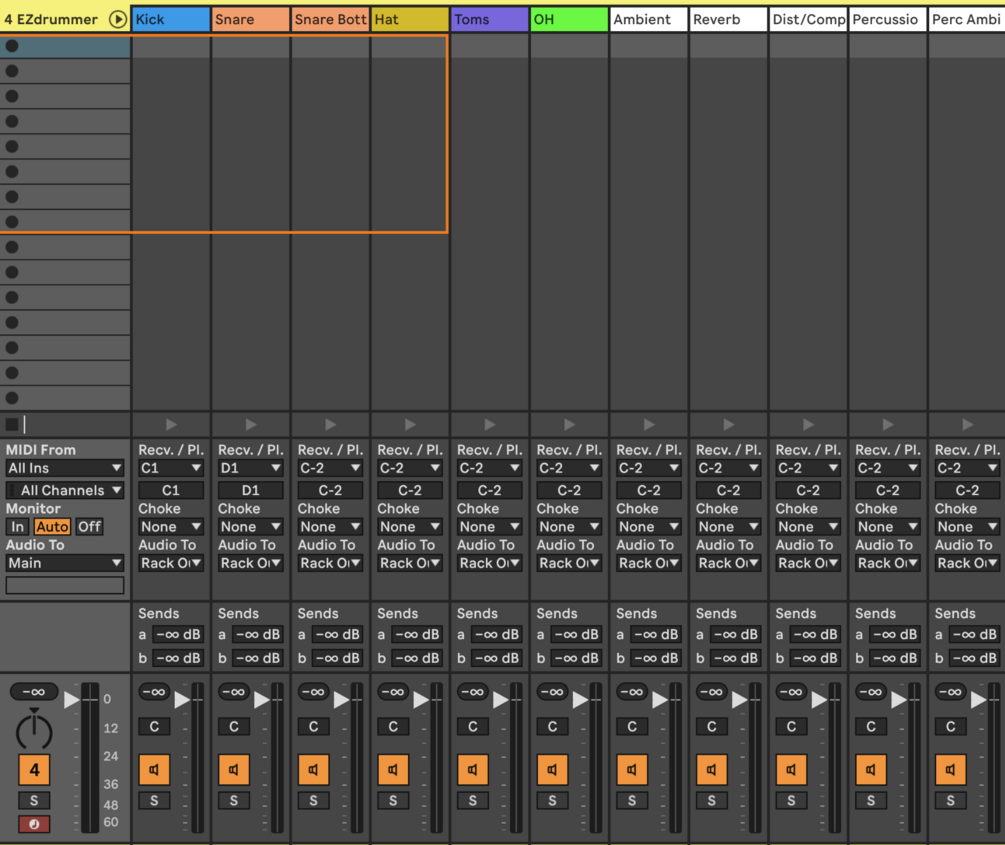
Task: Click the Snare play note D1 field
Action: tap(251, 490)
